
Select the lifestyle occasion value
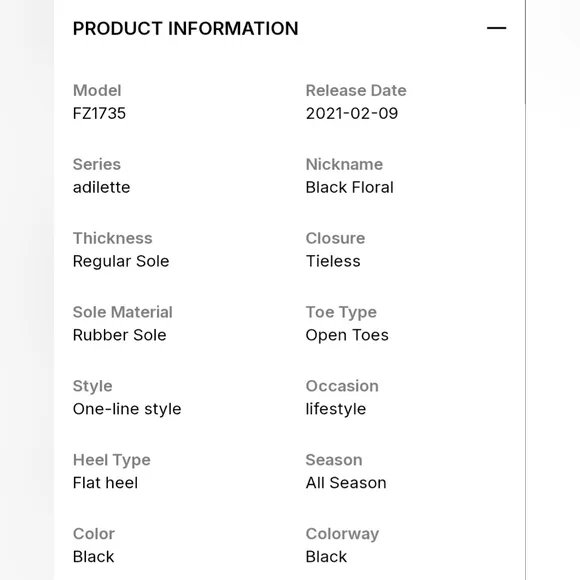336,409
